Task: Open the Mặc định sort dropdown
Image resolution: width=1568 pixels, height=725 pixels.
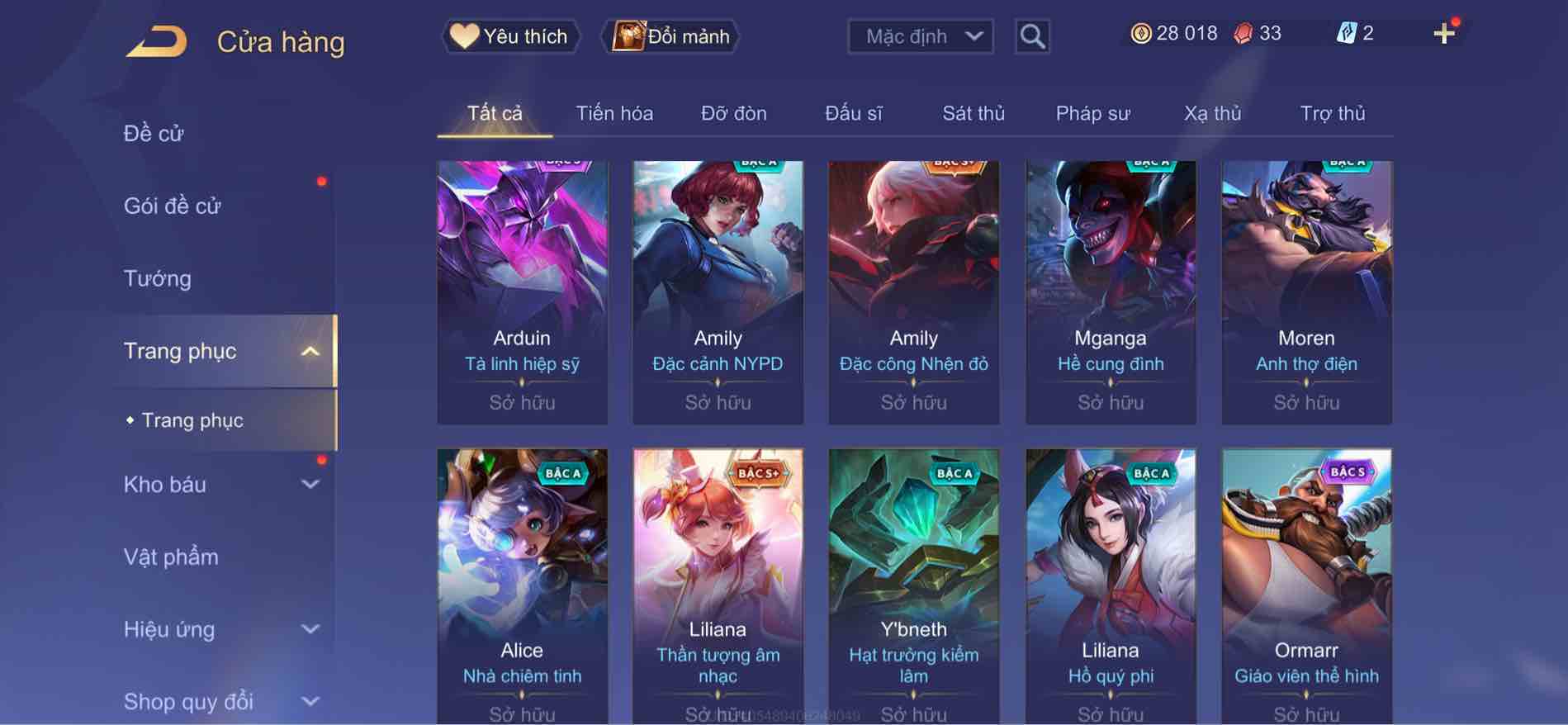Action: (x=921, y=36)
